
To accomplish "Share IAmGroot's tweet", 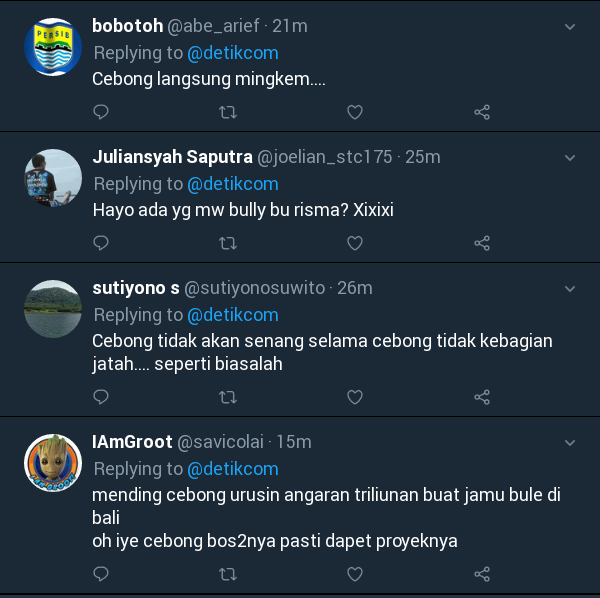I will tap(482, 574).
